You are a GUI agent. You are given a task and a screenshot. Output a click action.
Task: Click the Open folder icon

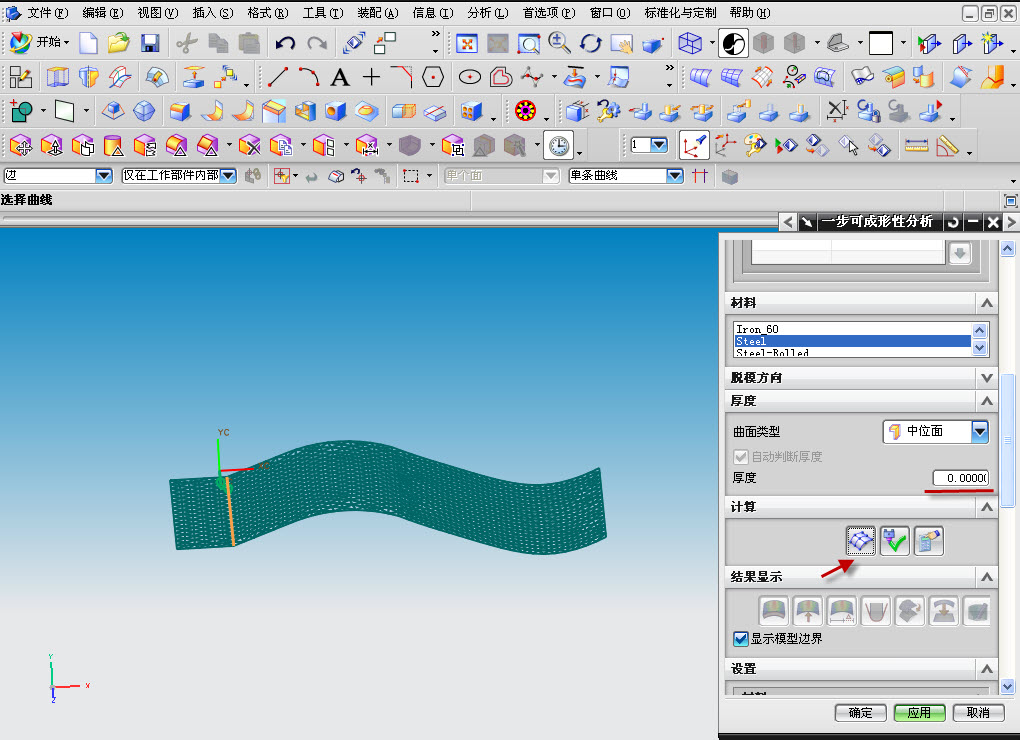(118, 44)
